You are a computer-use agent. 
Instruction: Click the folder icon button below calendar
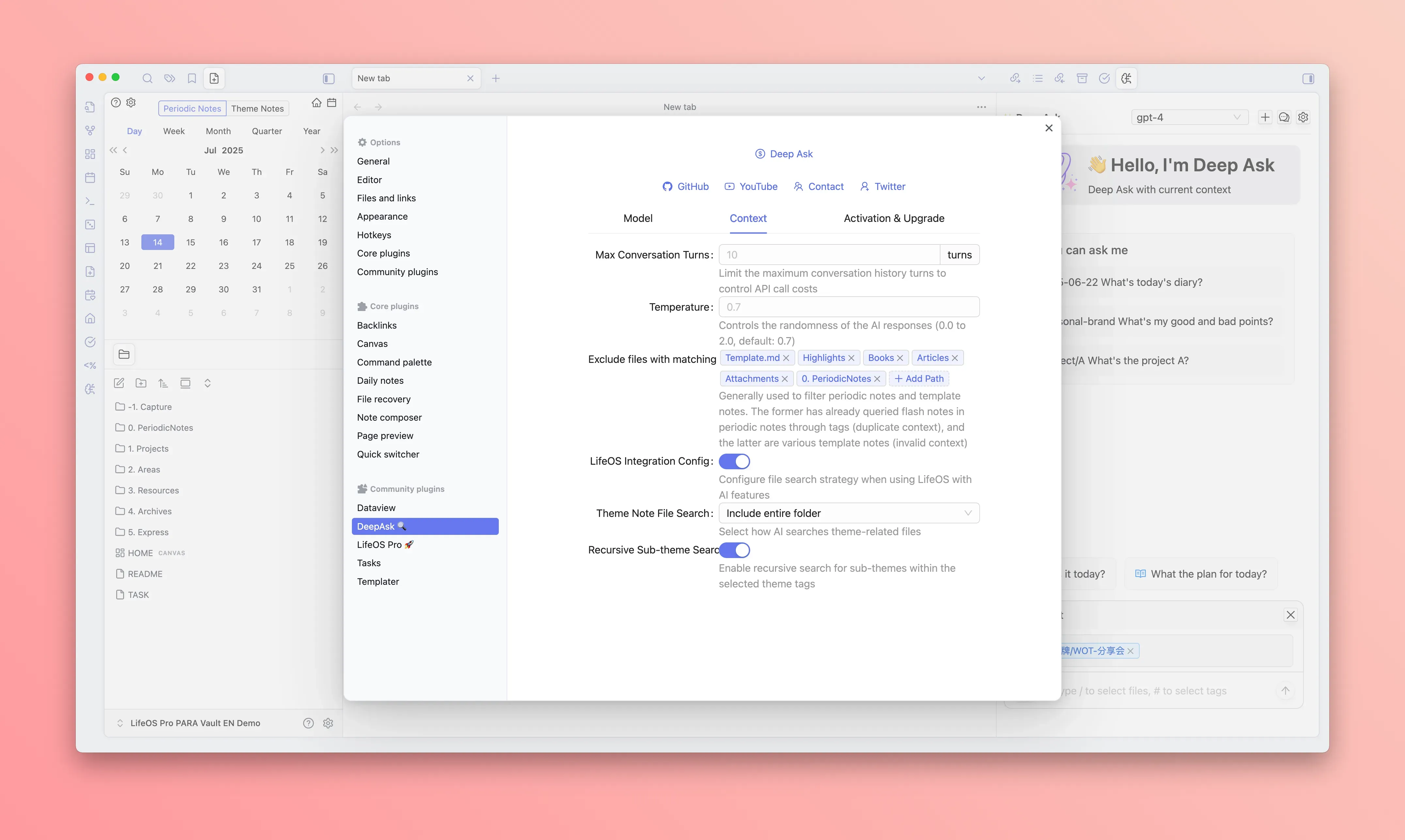pyautogui.click(x=124, y=354)
